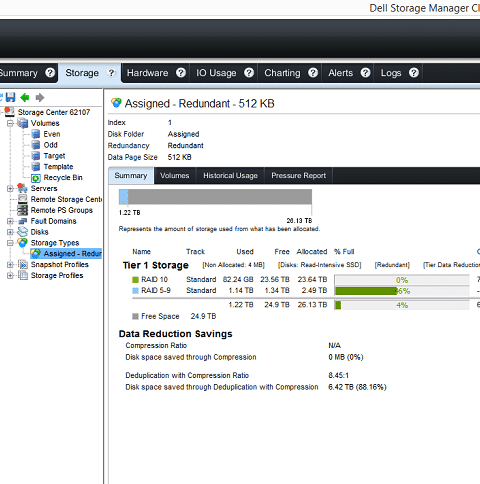Click the Fault Domains icon
The image size is (480, 484).
[x=22, y=221]
